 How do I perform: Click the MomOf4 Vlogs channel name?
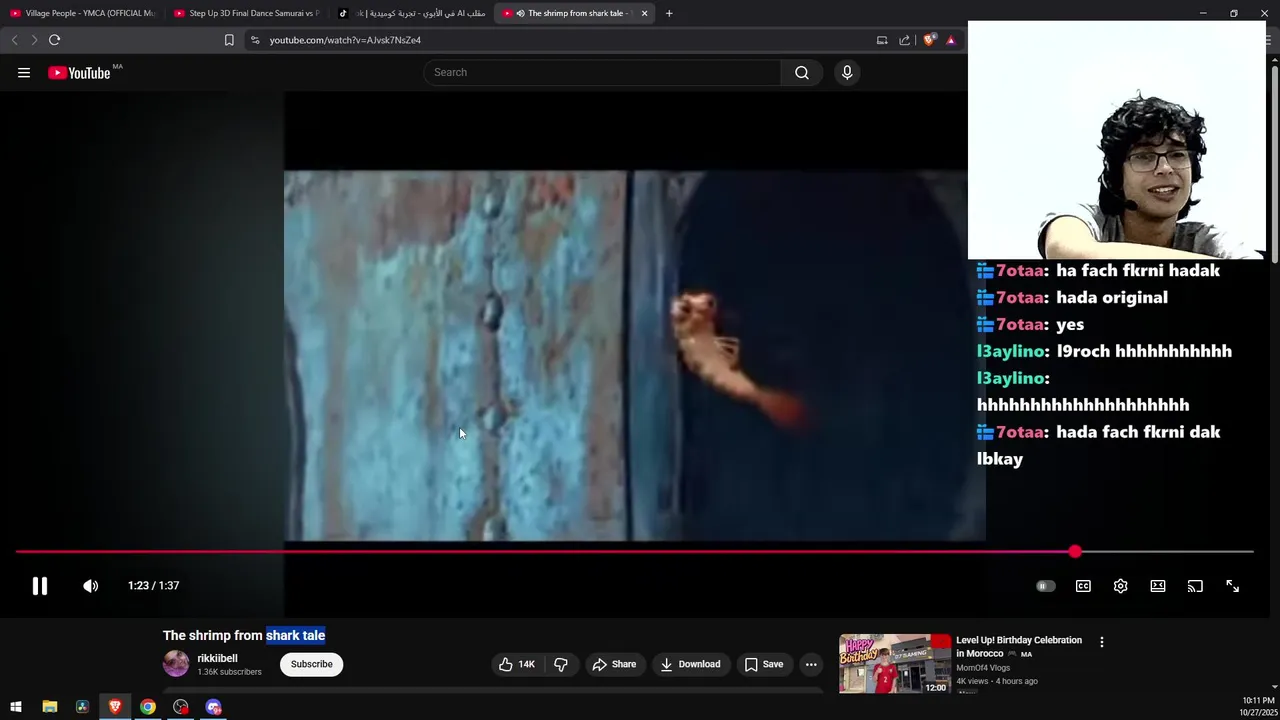pyautogui.click(x=983, y=667)
